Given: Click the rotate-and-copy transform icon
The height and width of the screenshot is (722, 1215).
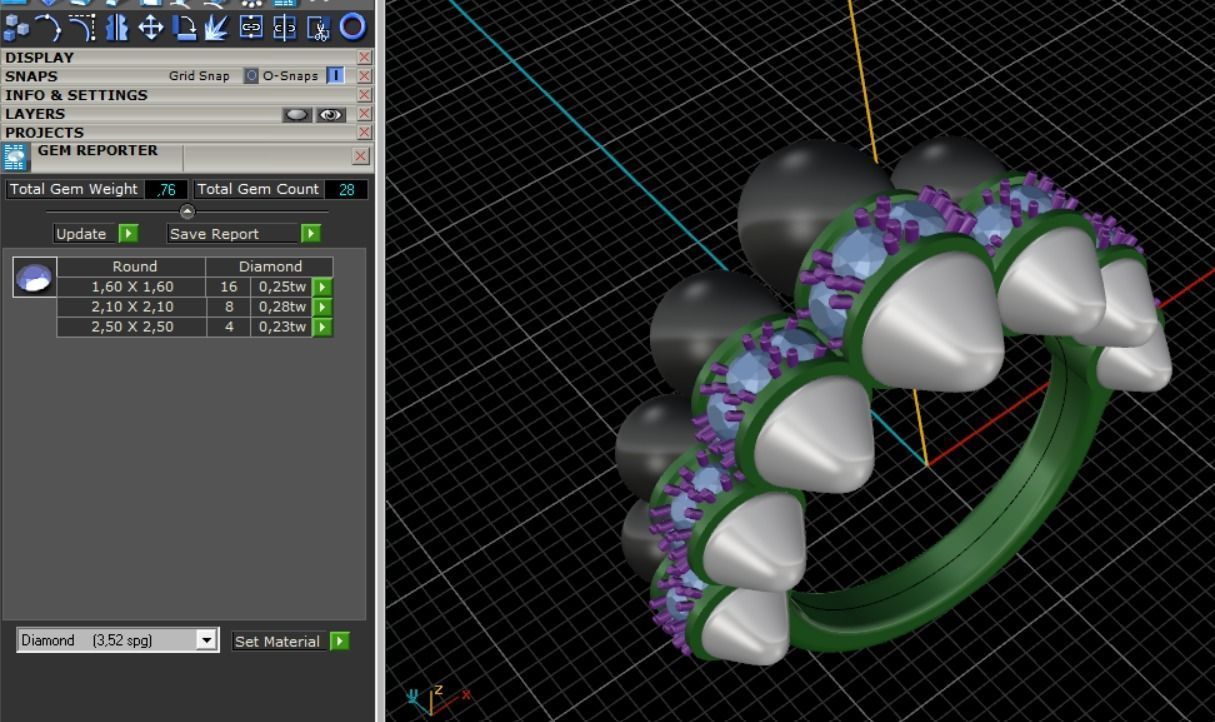Looking at the screenshot, I should pos(184,27).
